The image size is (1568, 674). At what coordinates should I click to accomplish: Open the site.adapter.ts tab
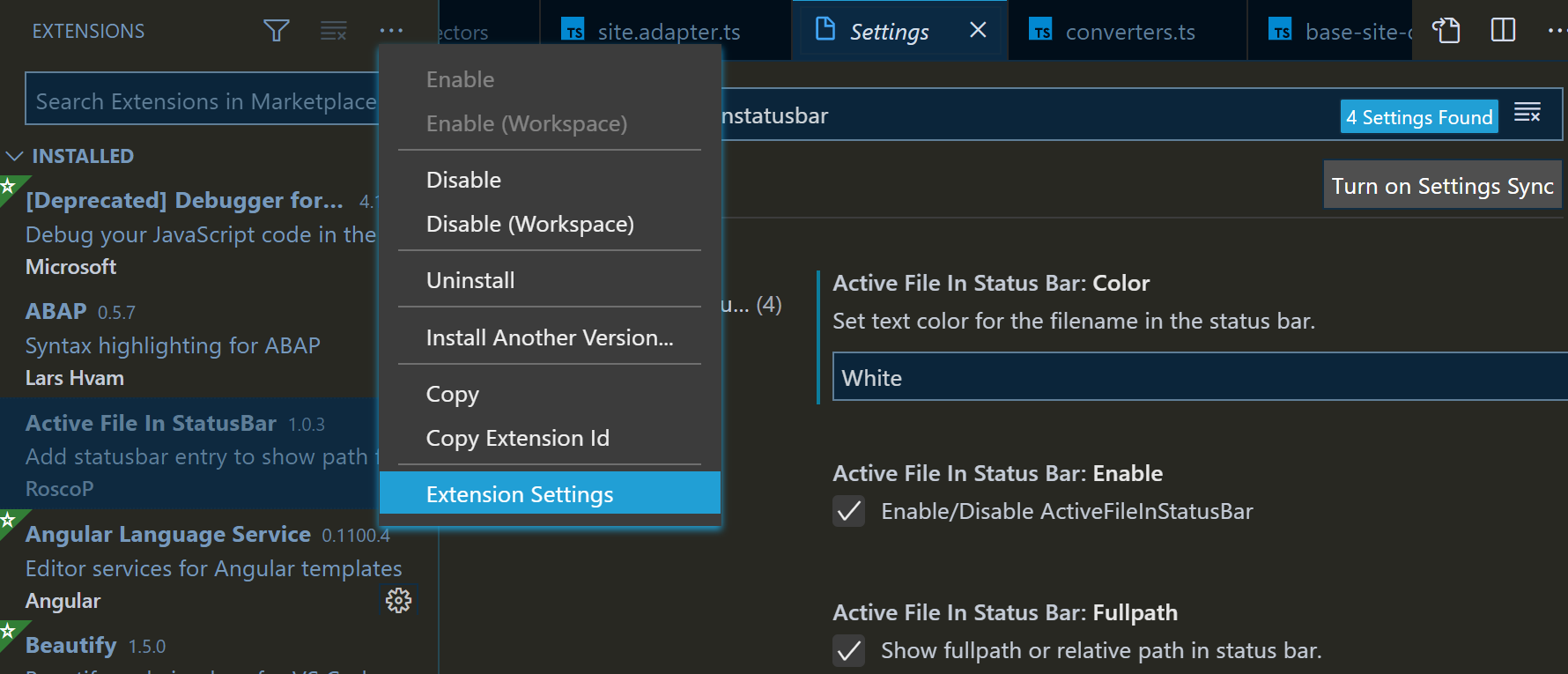pos(667,33)
